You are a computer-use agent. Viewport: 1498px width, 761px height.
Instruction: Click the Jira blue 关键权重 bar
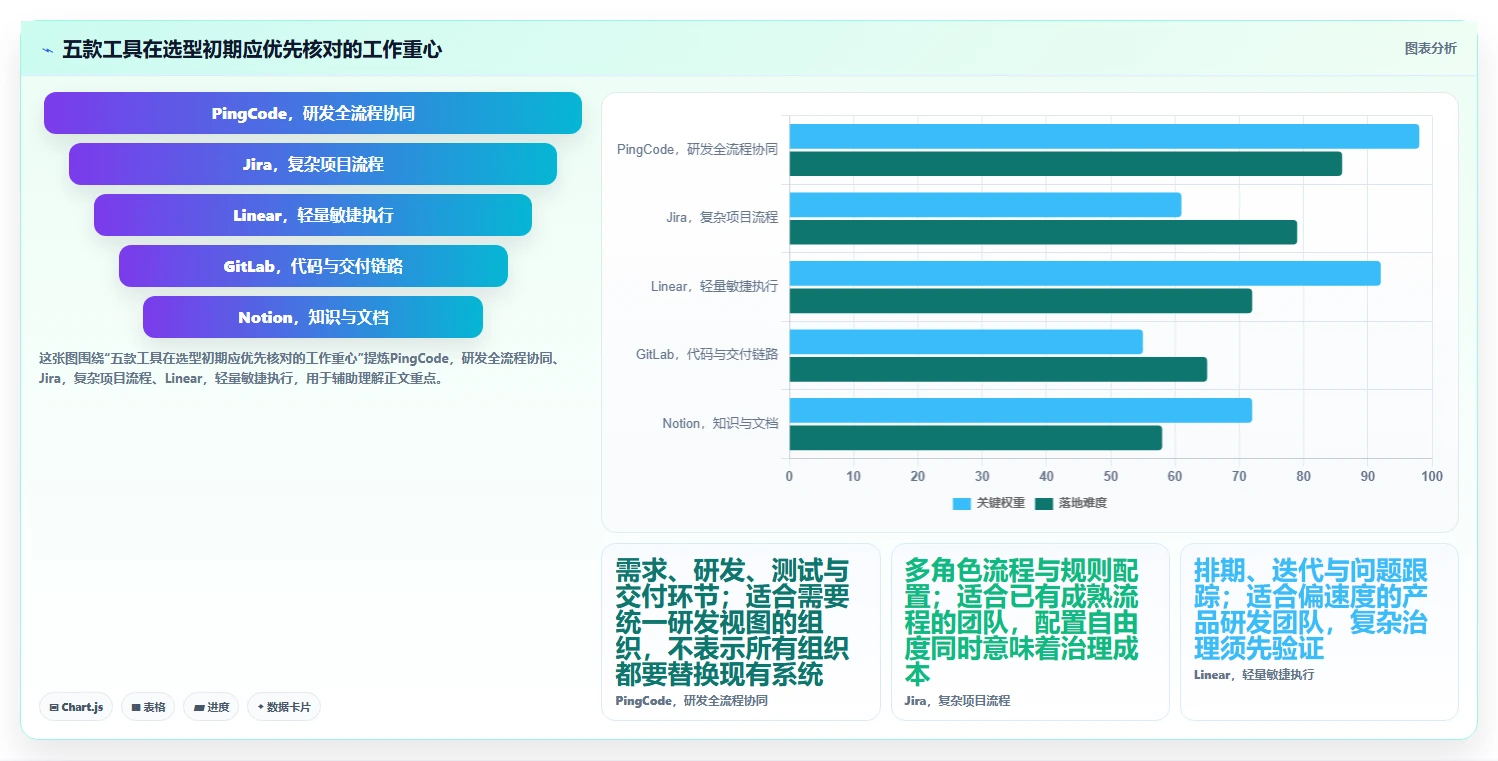point(985,205)
